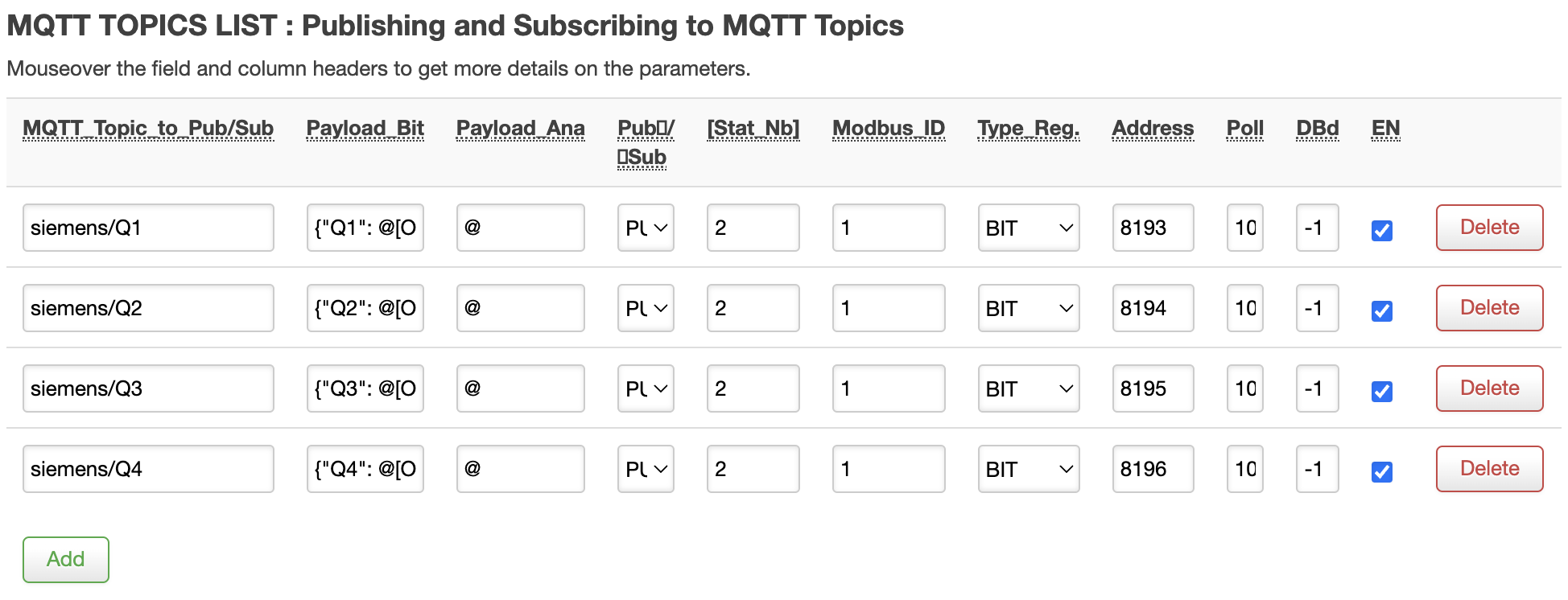Viewport: 1568px width, 600px height.
Task: Click the DBd column header
Action: click(1317, 129)
